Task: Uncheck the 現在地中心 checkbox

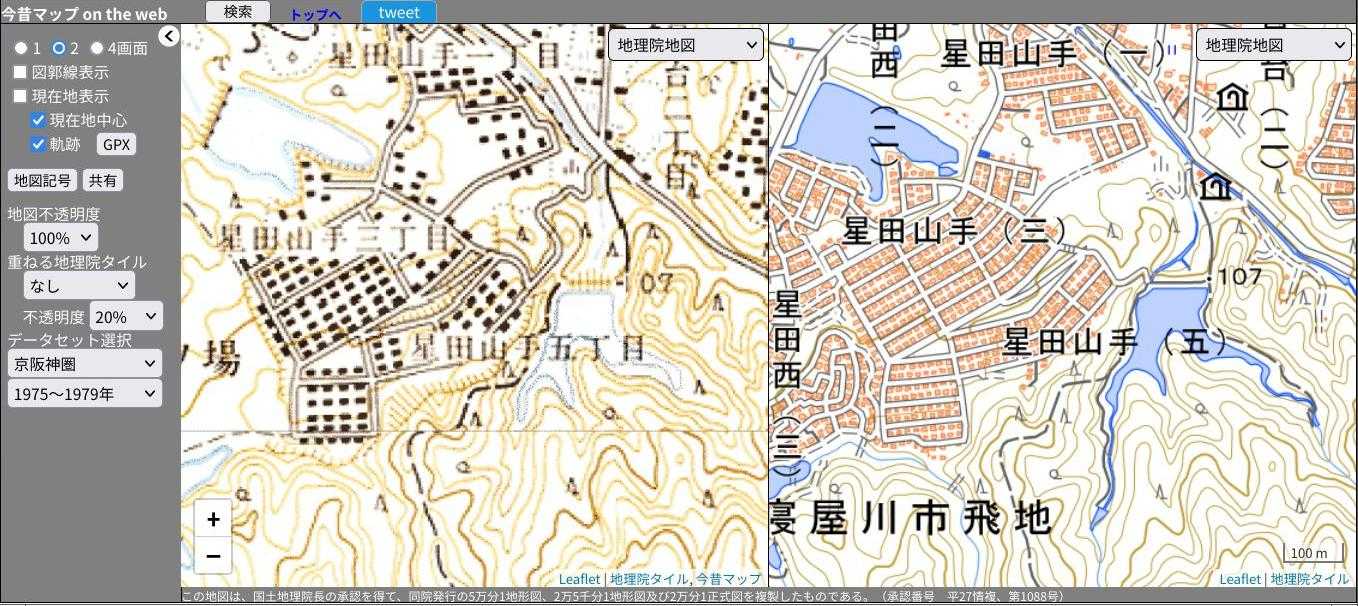Action: point(39,120)
